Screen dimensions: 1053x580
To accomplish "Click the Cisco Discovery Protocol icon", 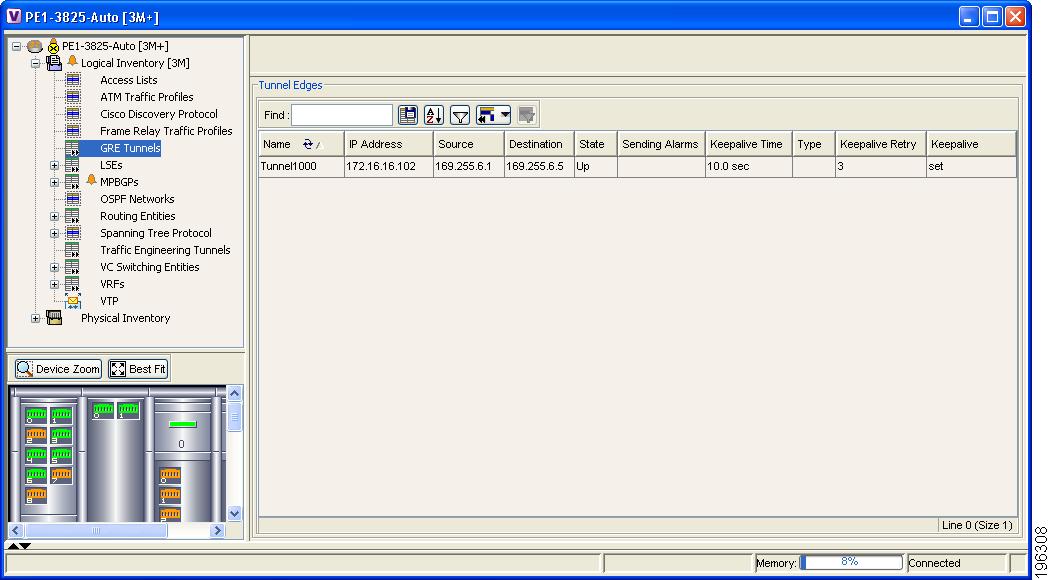I will tap(73, 114).
